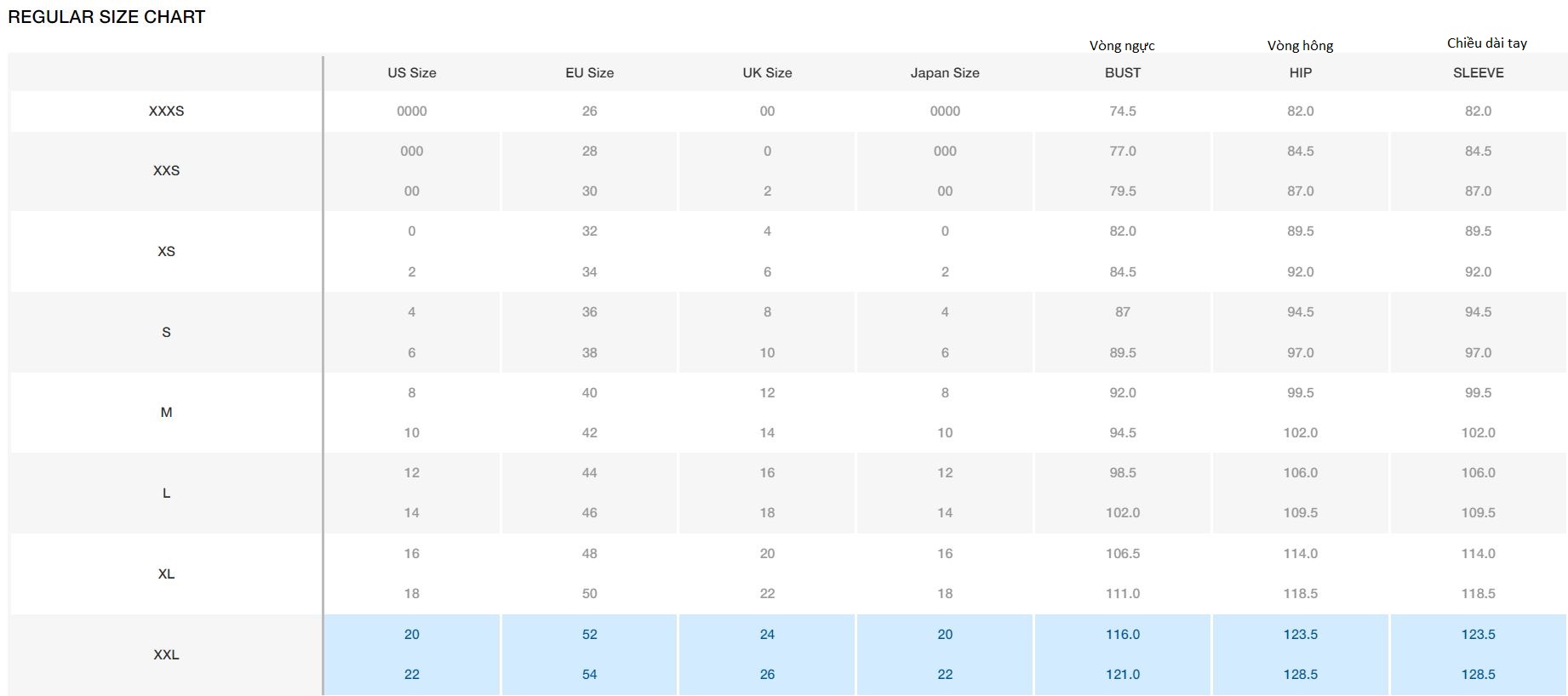Select the XXXS size row label

coord(166,111)
